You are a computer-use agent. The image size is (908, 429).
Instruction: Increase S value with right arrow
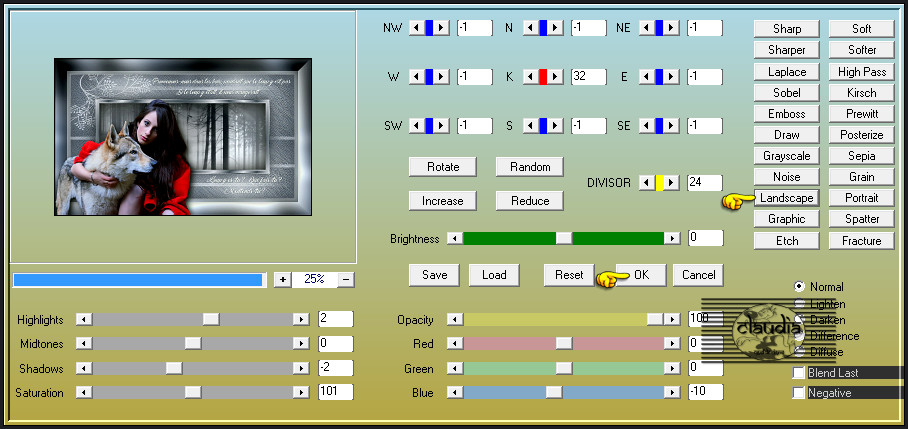click(555, 126)
